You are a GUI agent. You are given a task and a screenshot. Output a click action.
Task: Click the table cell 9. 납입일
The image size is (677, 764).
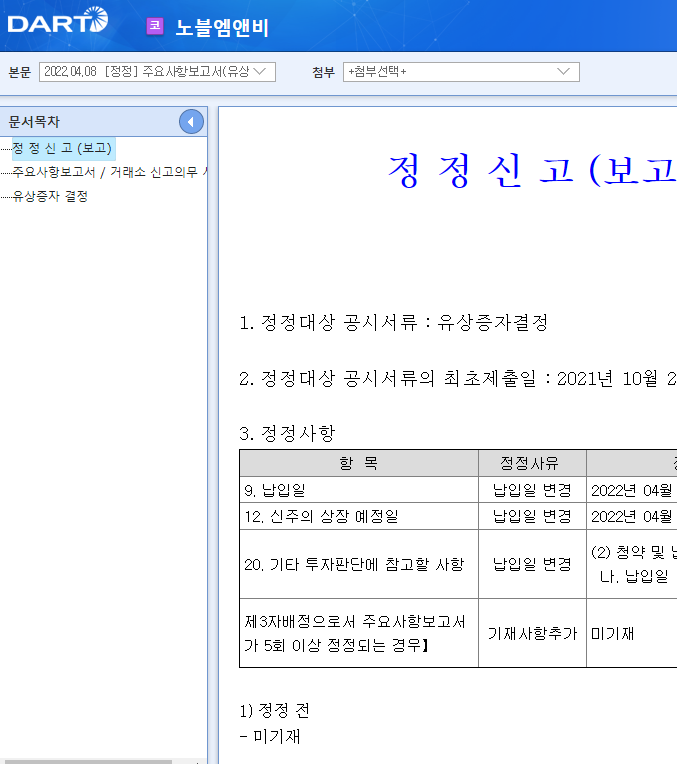(x=359, y=490)
